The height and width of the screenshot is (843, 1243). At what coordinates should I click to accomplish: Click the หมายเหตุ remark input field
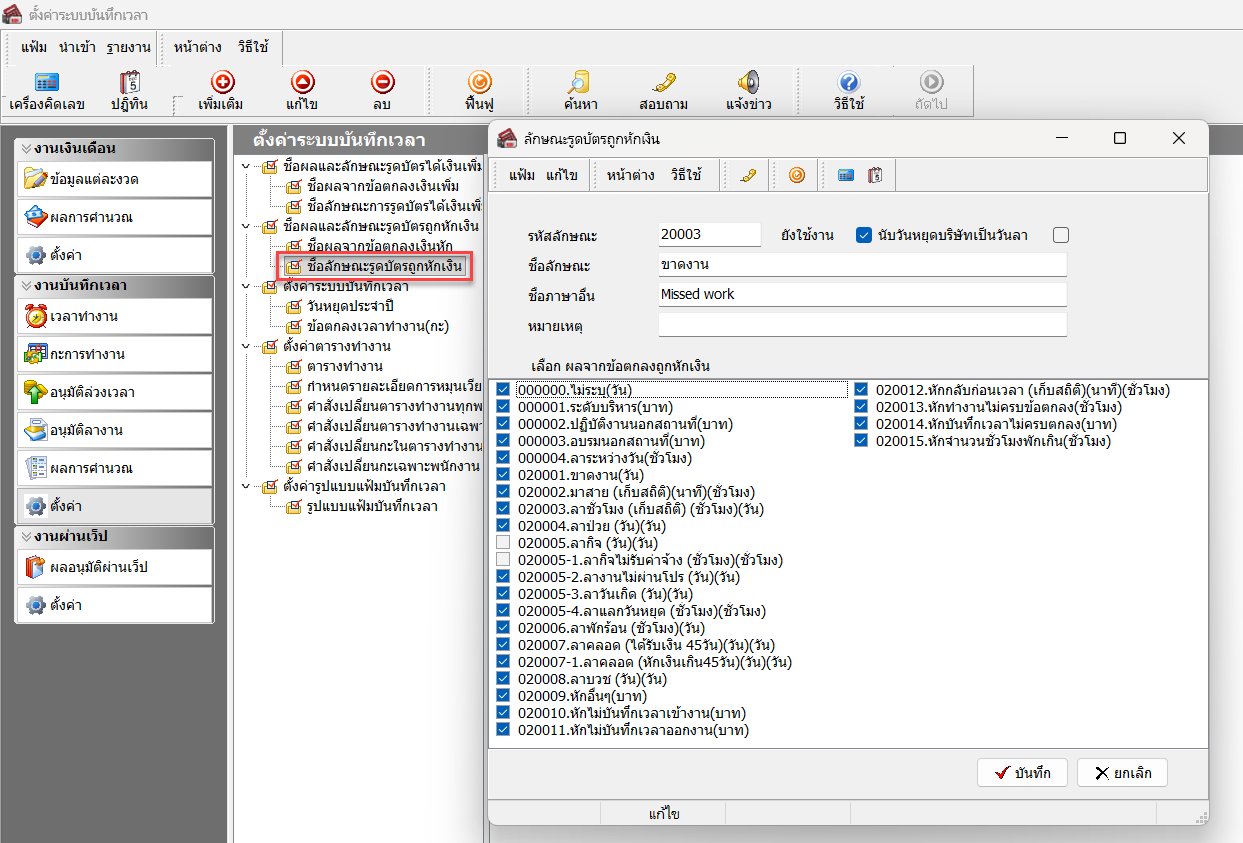[x=862, y=325]
